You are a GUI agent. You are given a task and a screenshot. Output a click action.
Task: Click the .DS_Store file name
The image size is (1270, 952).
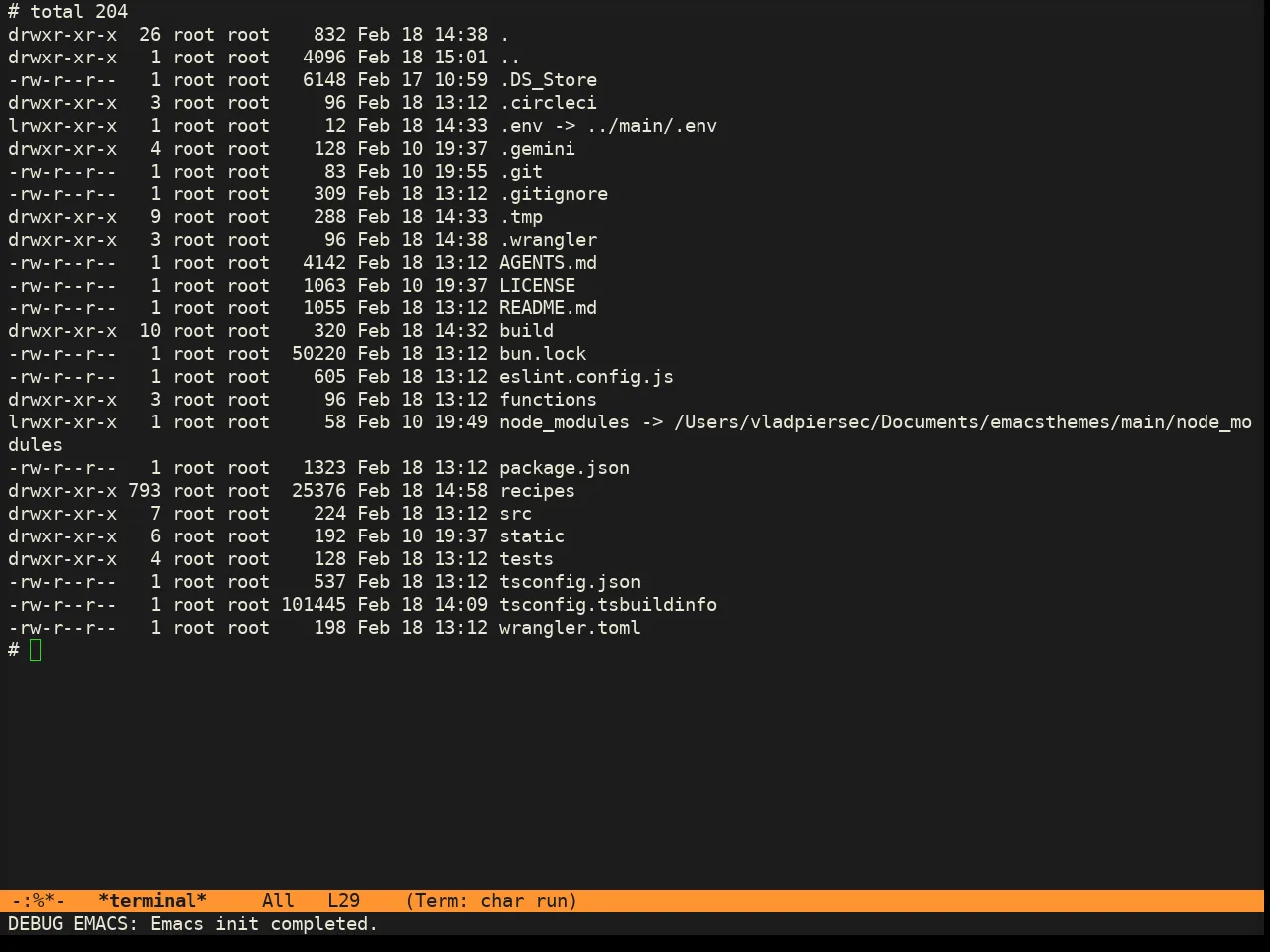pyautogui.click(x=548, y=80)
